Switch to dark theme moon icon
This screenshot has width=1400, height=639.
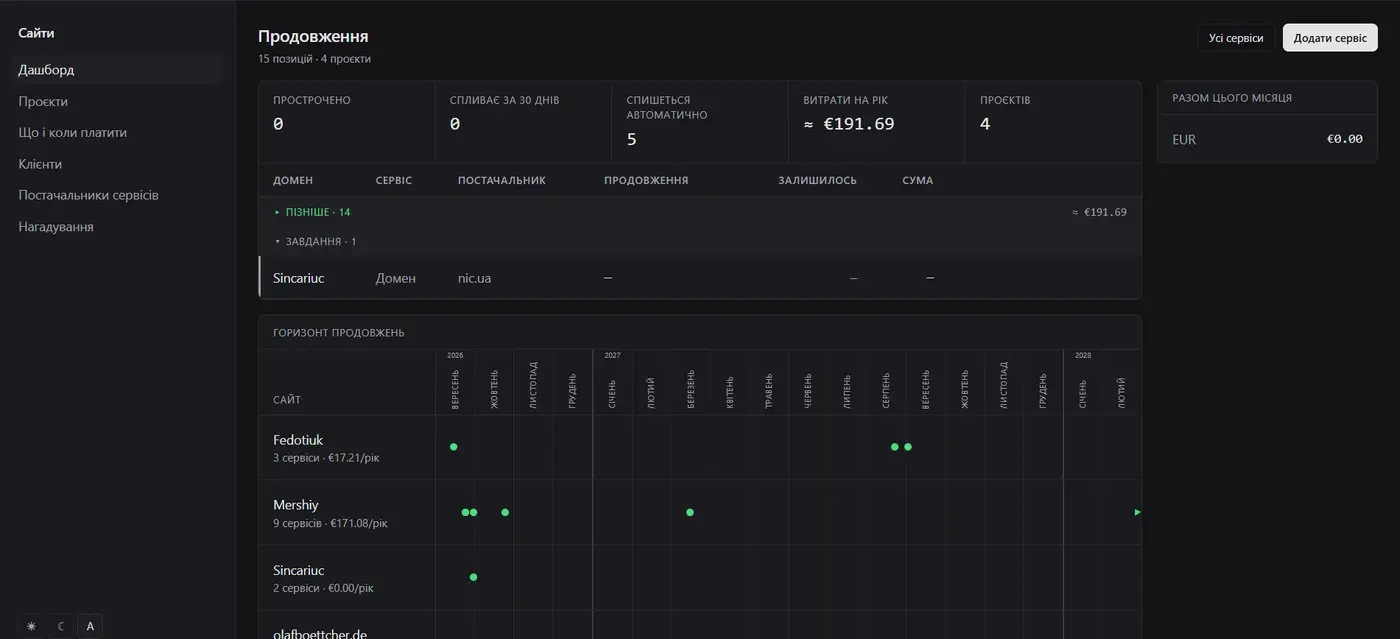[x=61, y=626]
